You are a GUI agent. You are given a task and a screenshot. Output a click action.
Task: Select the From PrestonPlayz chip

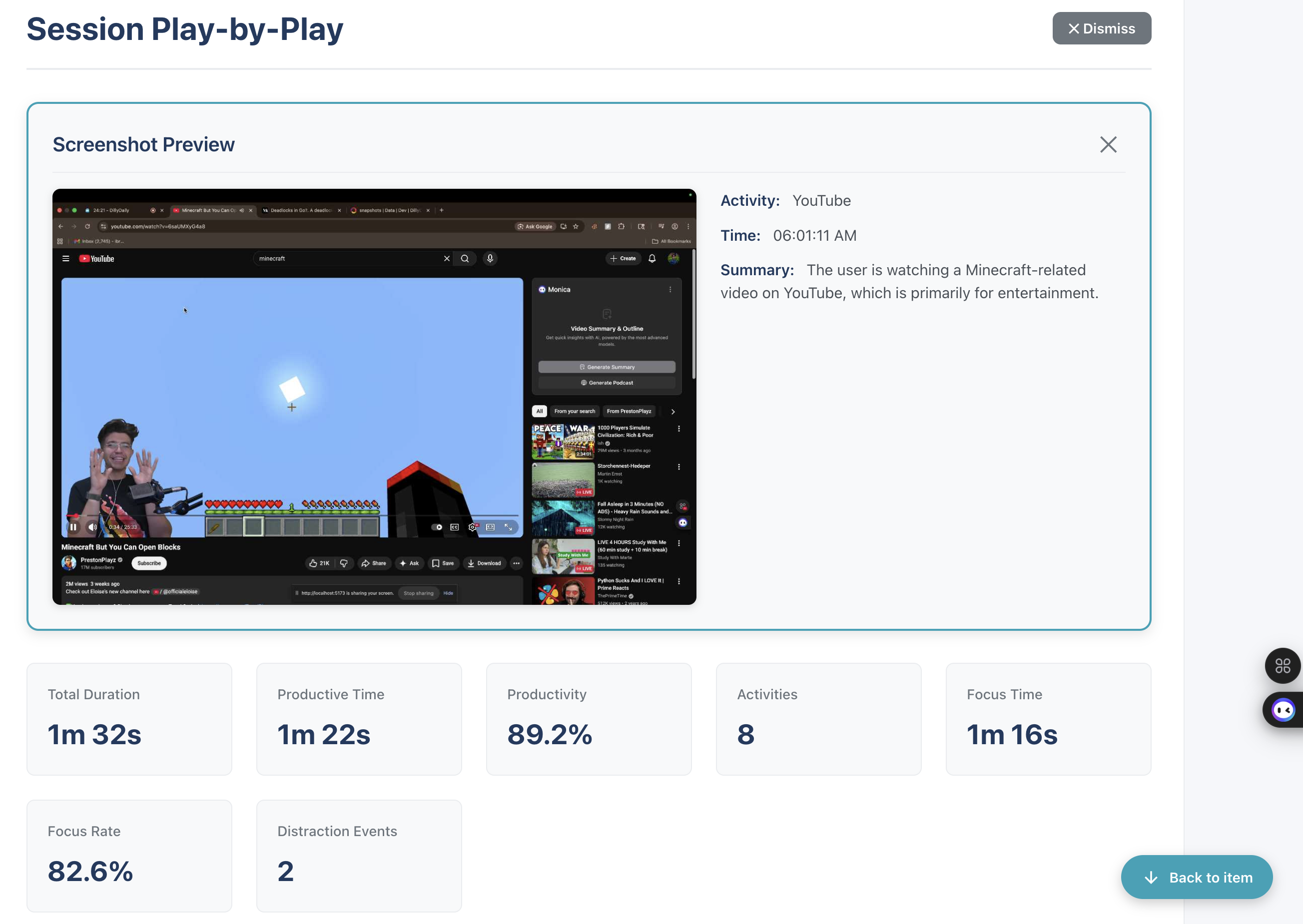pyautogui.click(x=629, y=412)
